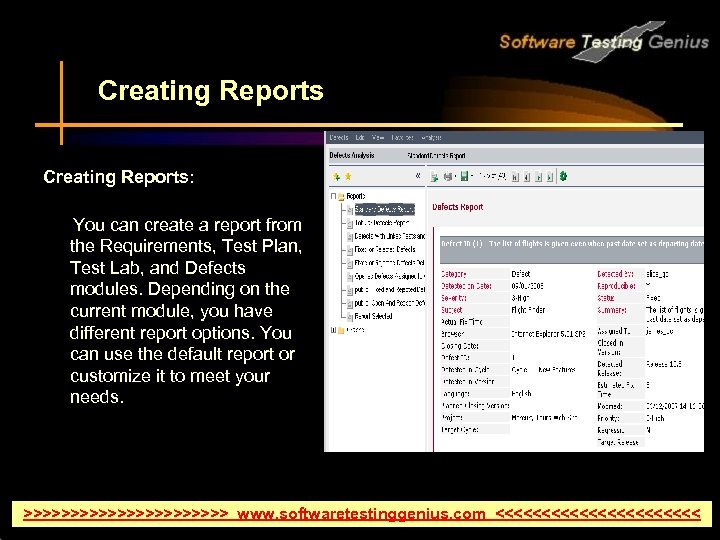Click the Priority field label
This screenshot has width=720, height=540.
(609, 418)
